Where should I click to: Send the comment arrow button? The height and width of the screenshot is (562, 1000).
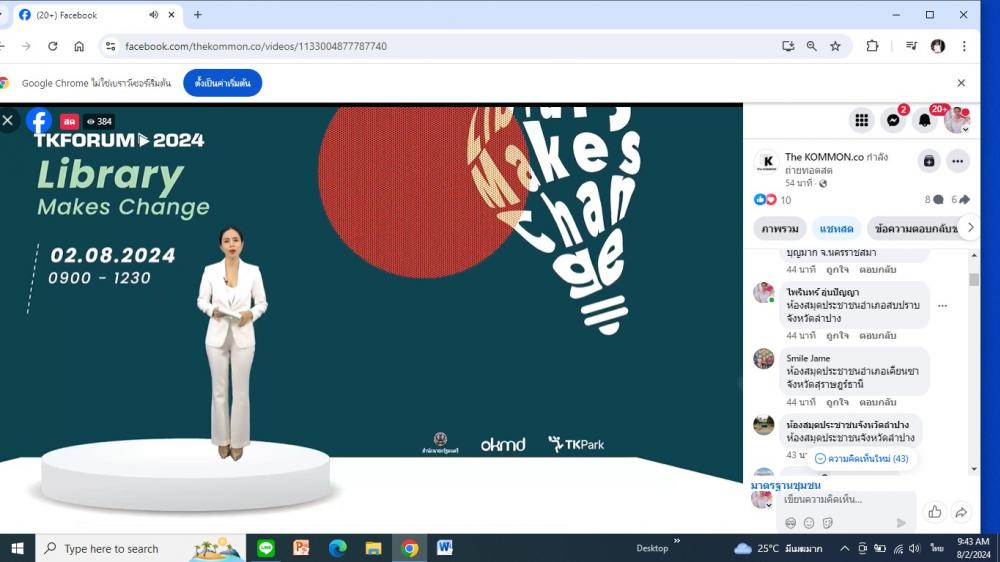tap(901, 523)
